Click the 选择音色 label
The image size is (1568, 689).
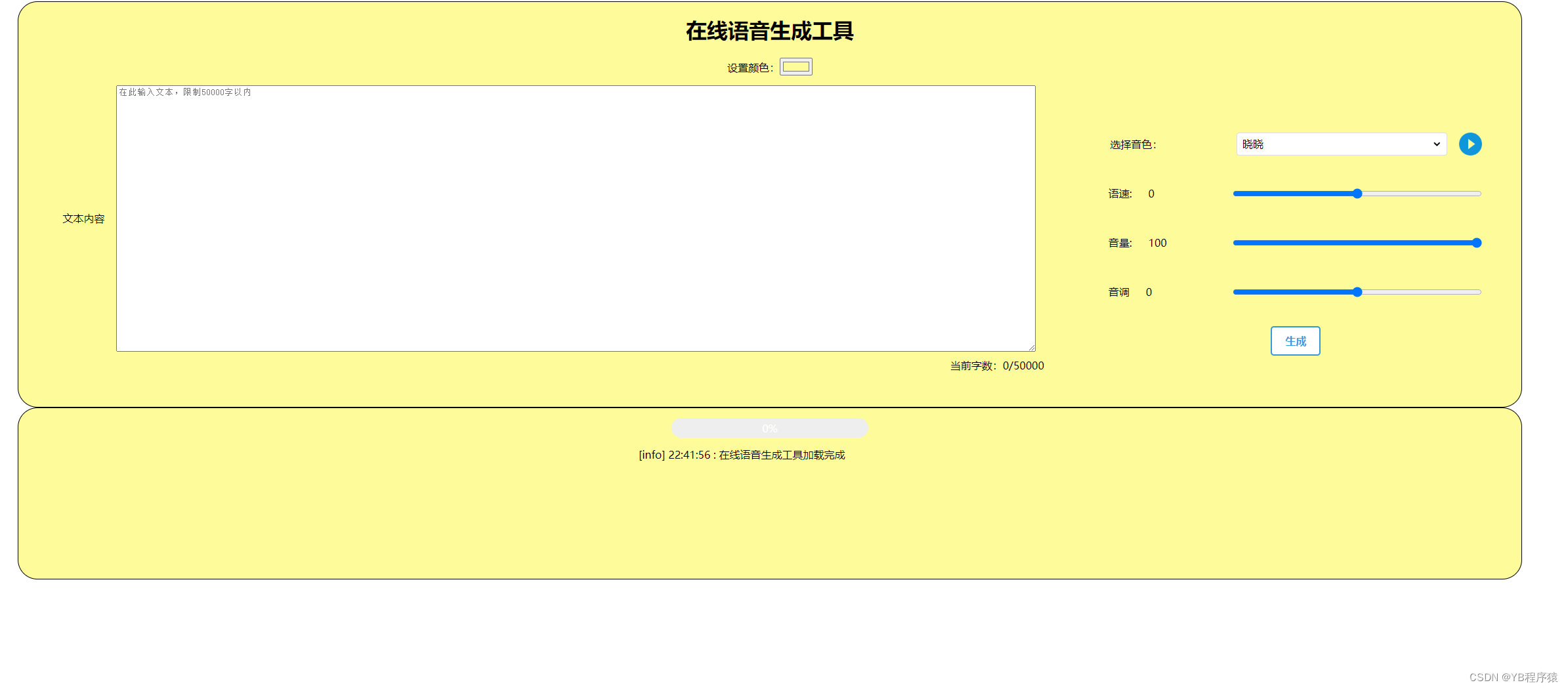(x=1133, y=145)
